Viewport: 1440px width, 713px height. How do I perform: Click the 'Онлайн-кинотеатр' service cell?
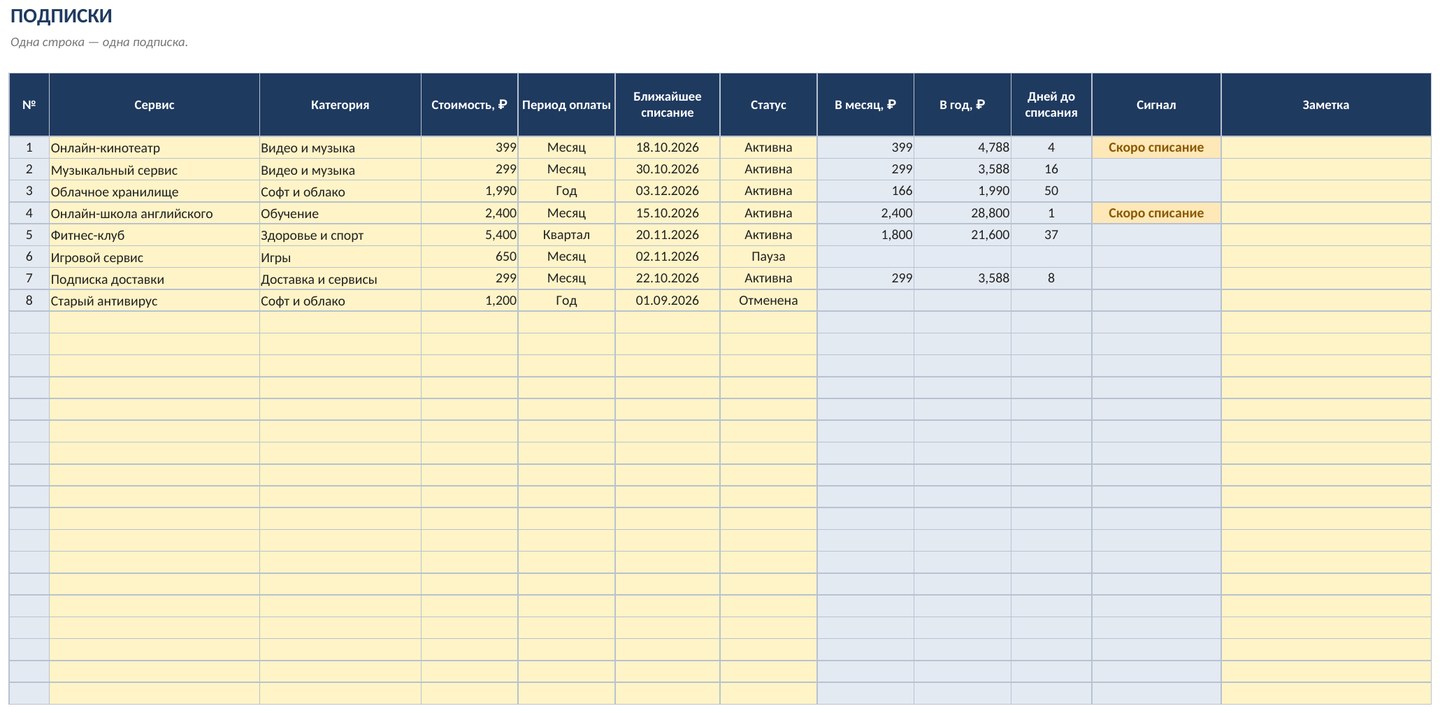click(154, 148)
